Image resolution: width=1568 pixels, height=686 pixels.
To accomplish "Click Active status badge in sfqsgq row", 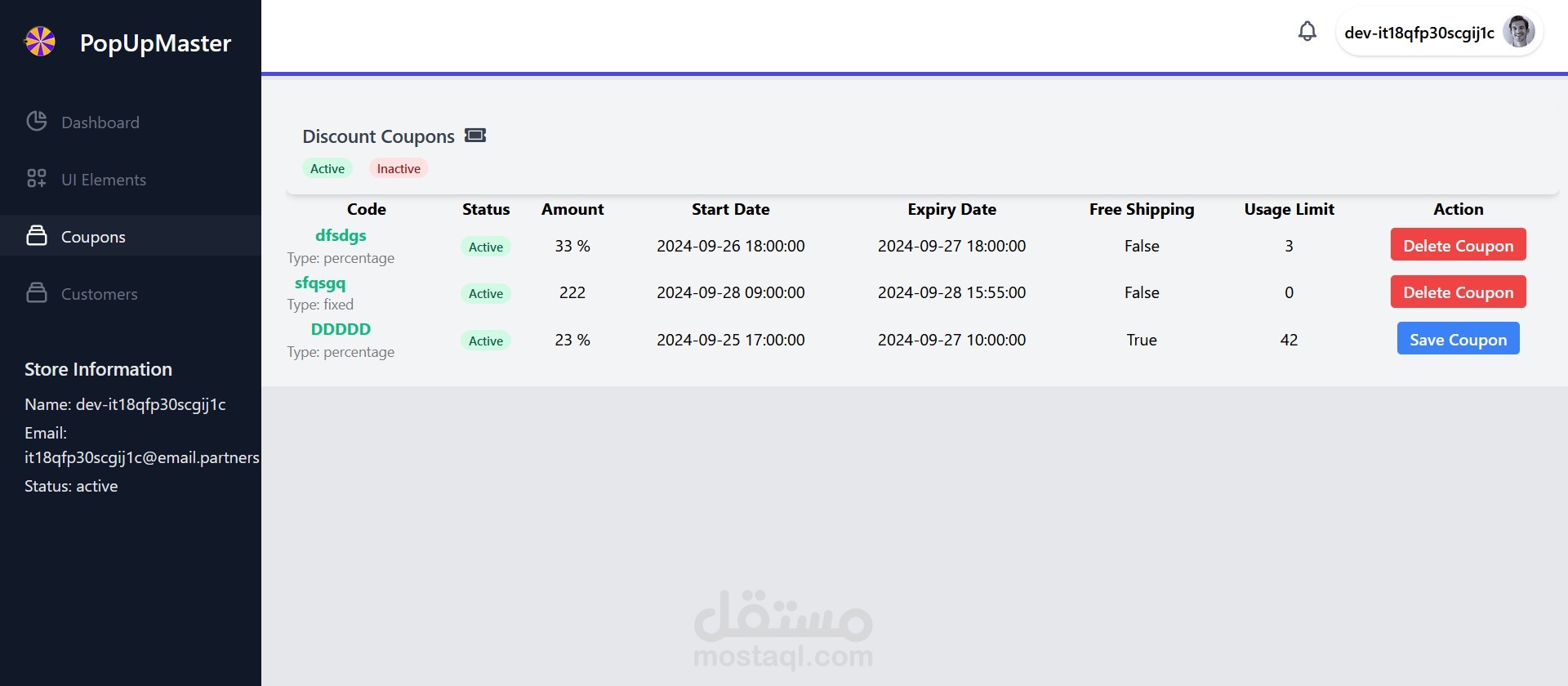I will pos(486,293).
